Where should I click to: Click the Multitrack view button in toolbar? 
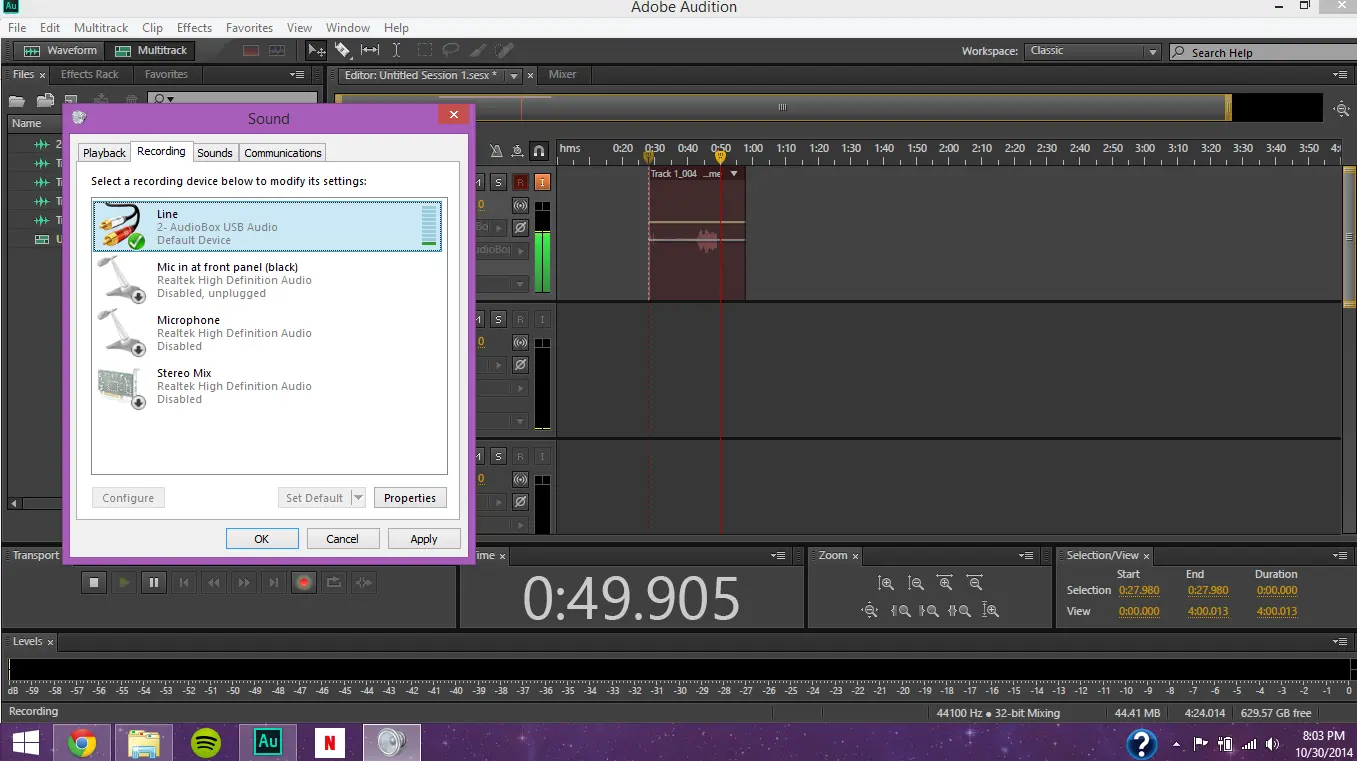tap(152, 50)
